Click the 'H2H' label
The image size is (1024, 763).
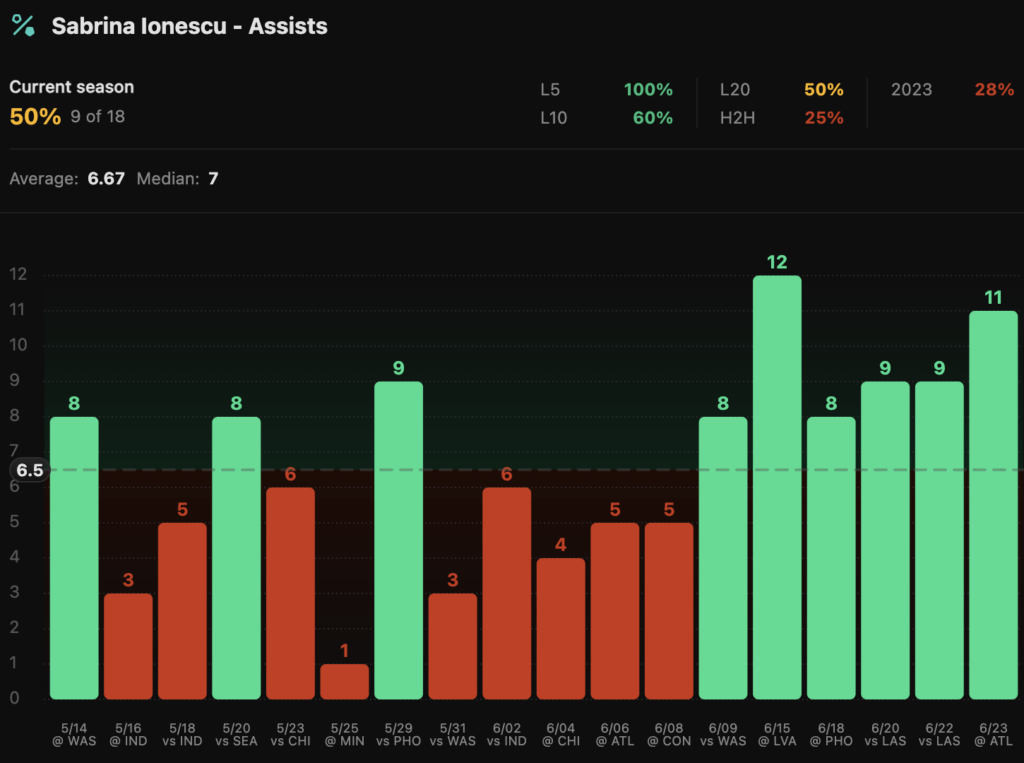tap(737, 118)
